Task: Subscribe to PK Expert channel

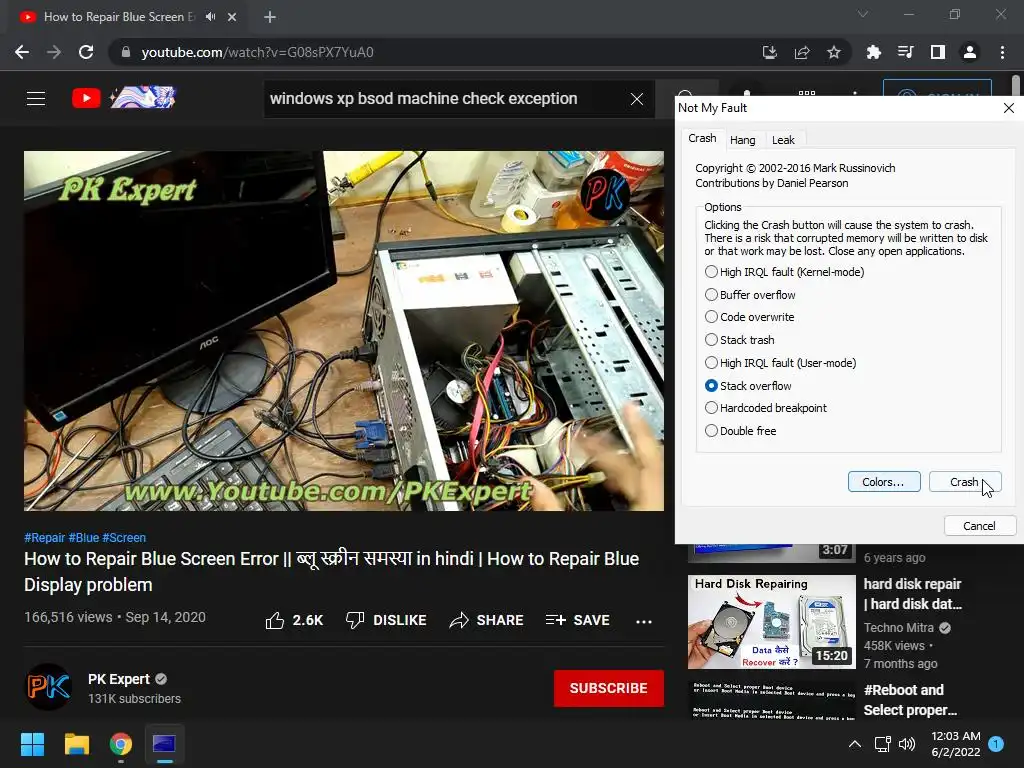Action: 609,688
